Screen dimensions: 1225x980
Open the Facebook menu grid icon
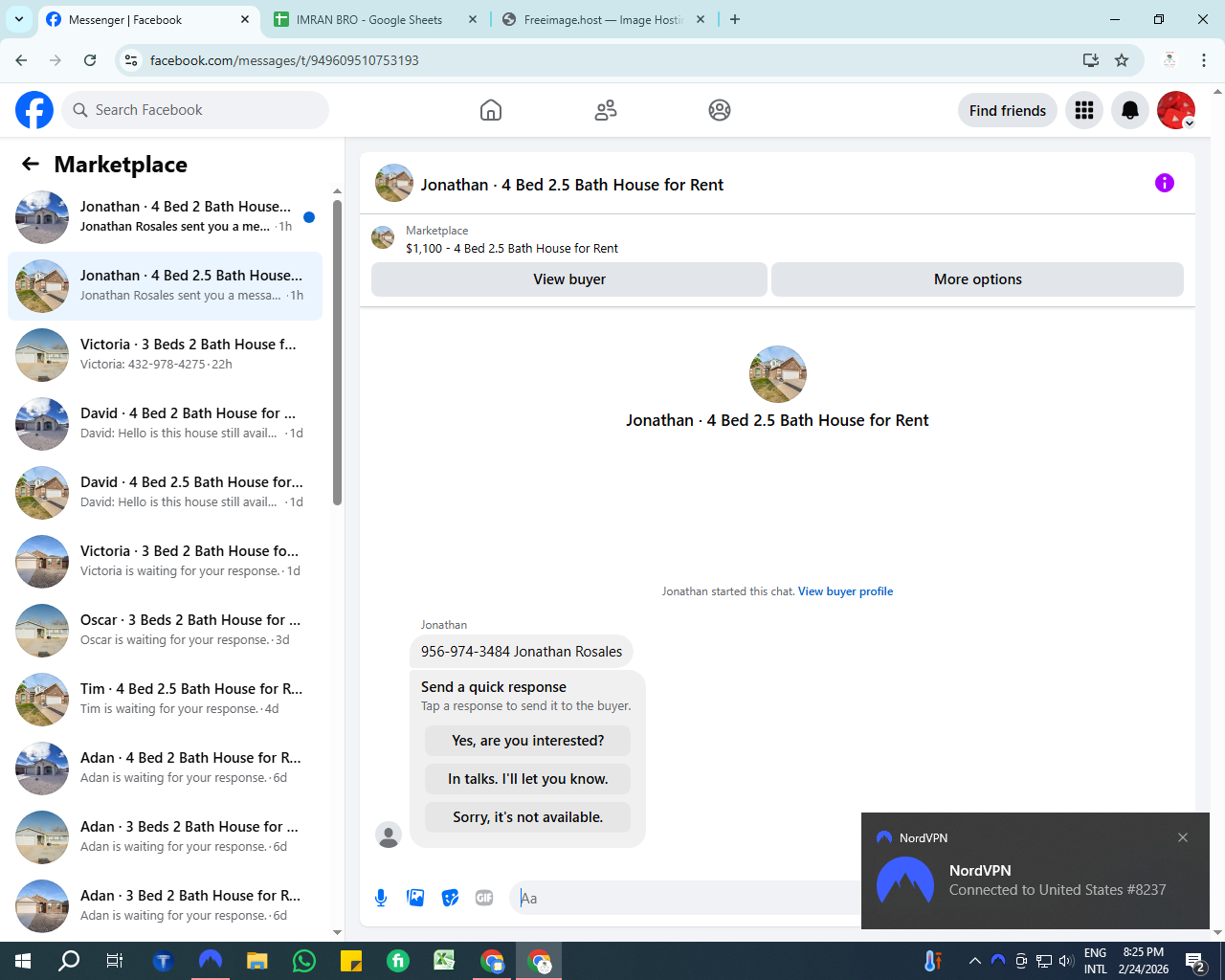click(1084, 110)
